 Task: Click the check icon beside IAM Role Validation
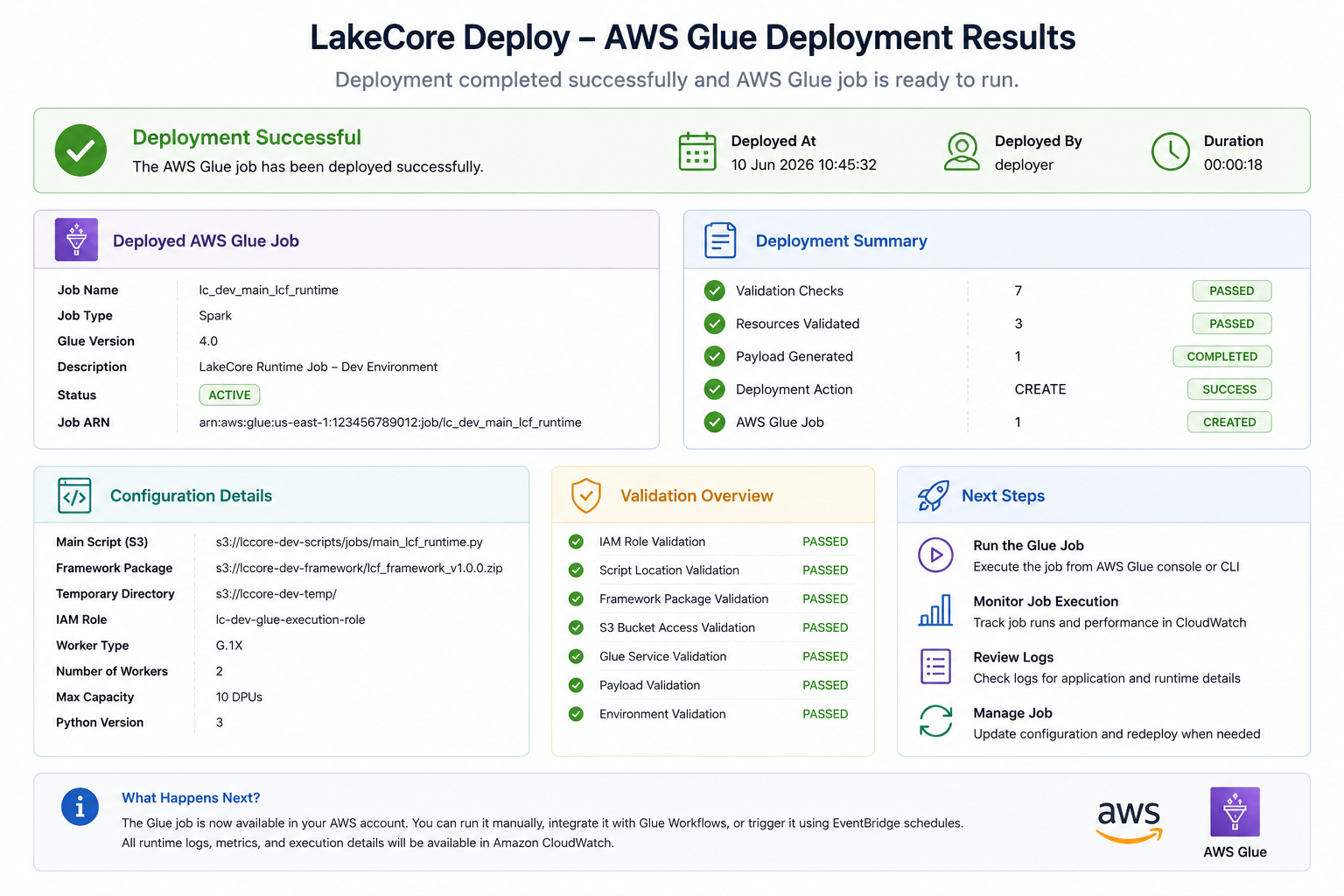point(576,542)
